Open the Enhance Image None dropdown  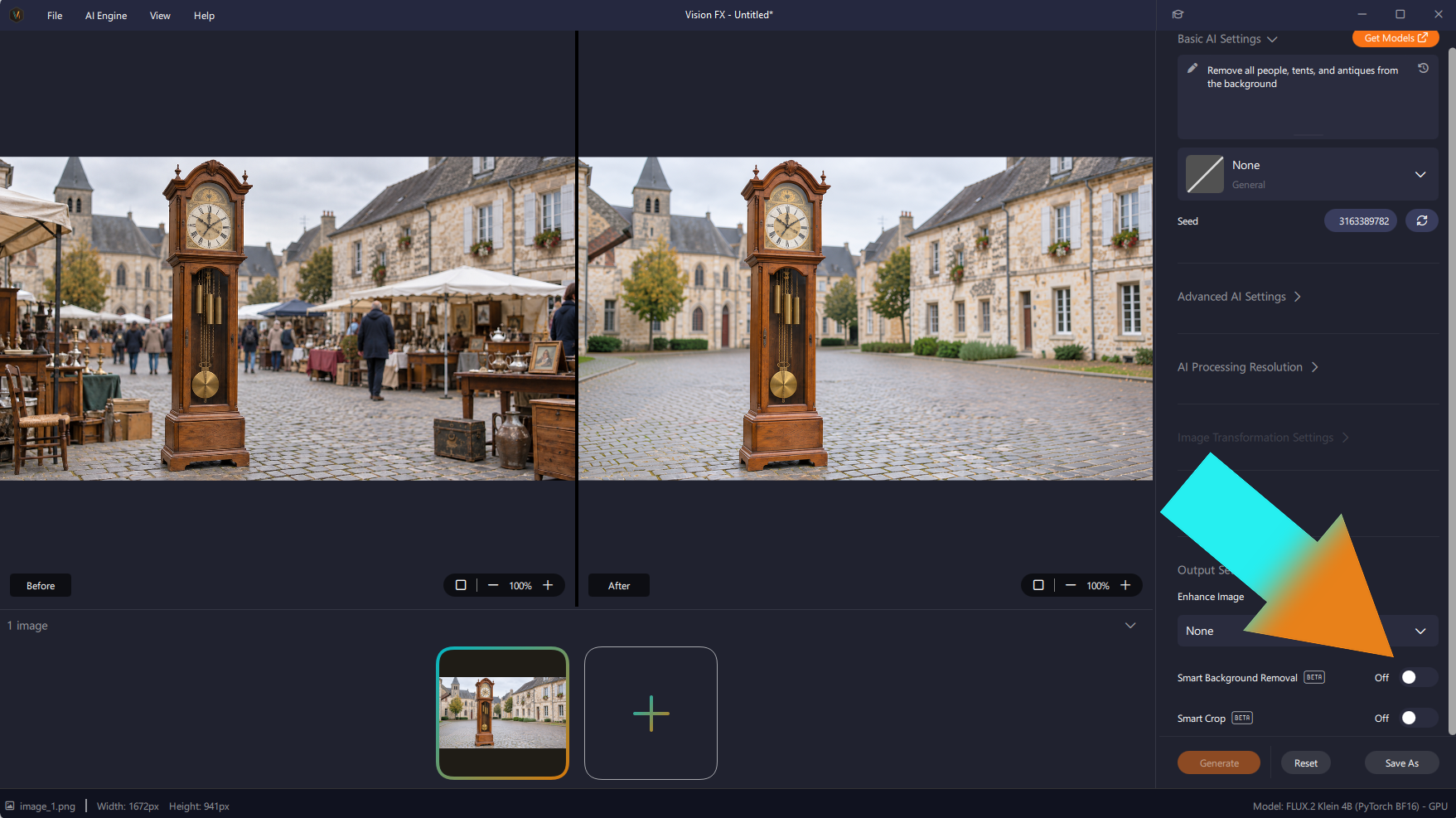tap(1308, 631)
